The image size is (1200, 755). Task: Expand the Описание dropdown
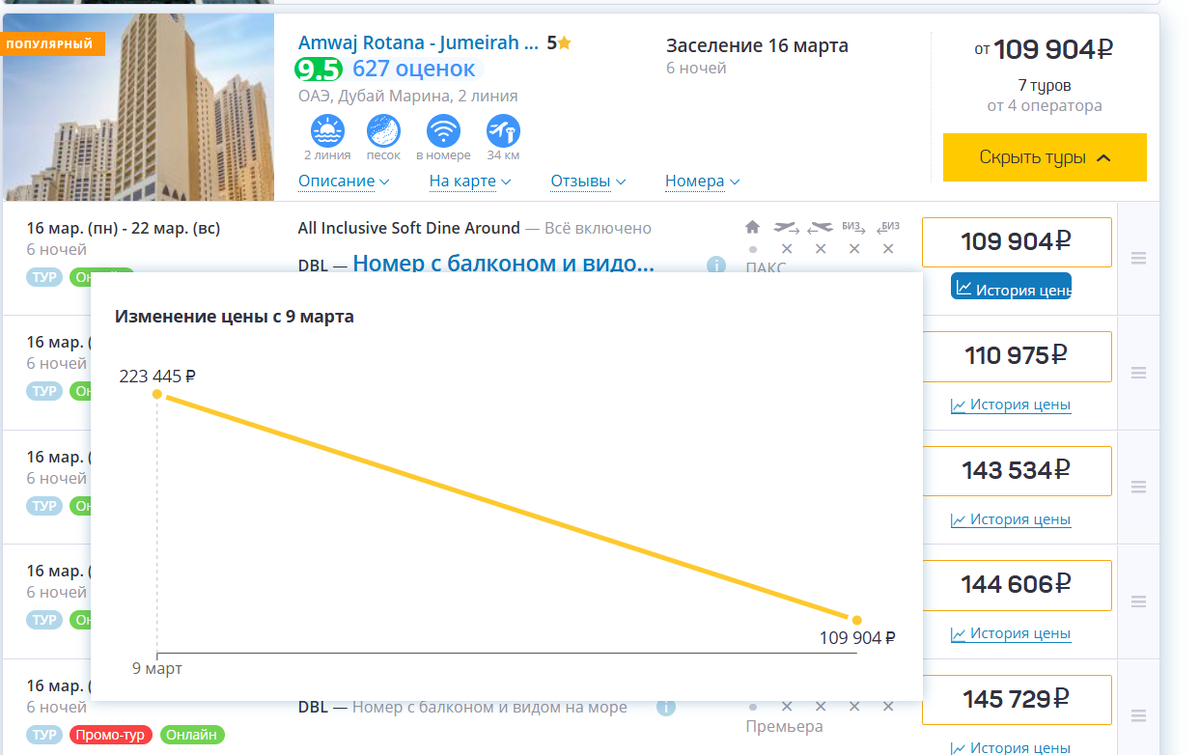[x=343, y=181]
